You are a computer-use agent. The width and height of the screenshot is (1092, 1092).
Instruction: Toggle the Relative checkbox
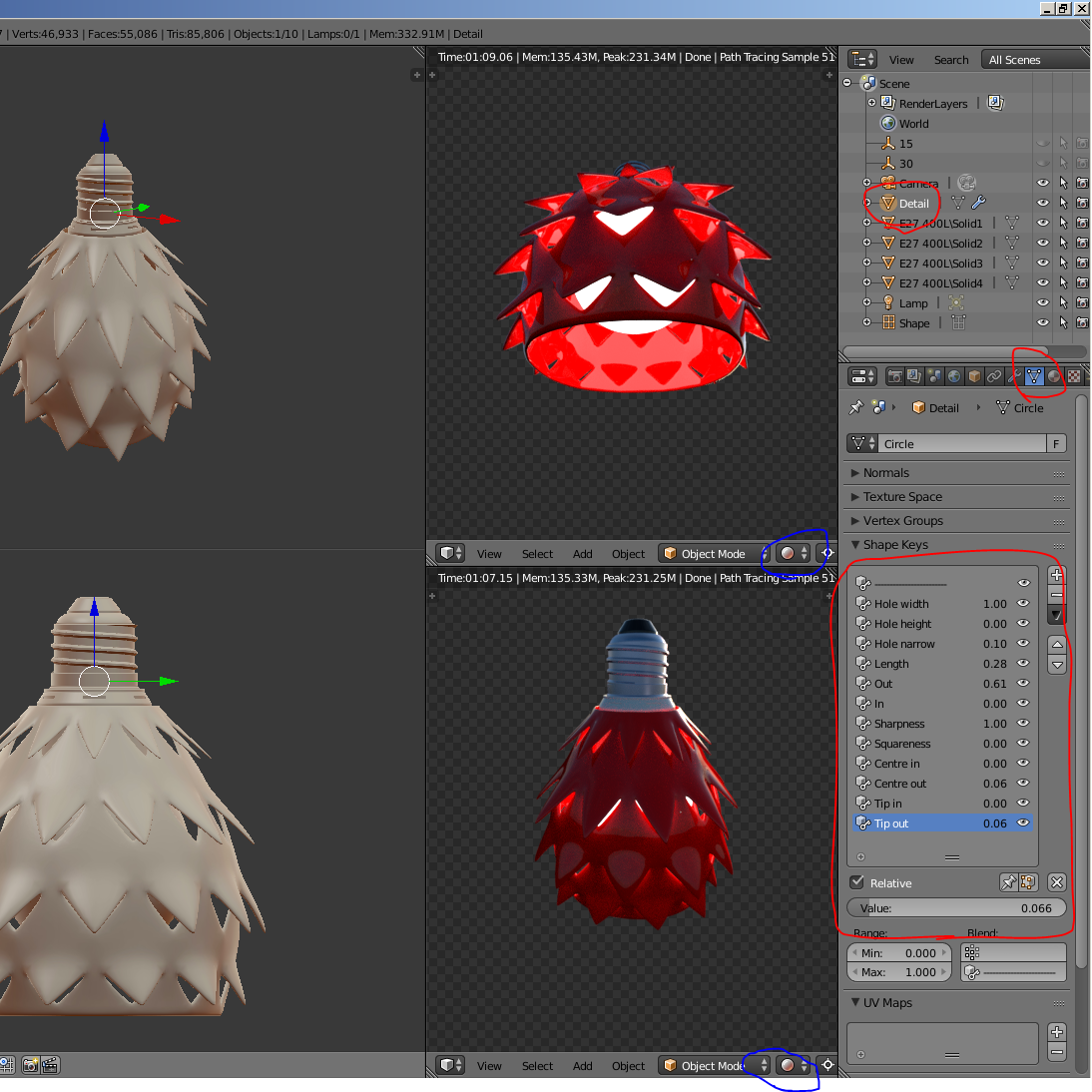click(x=857, y=882)
